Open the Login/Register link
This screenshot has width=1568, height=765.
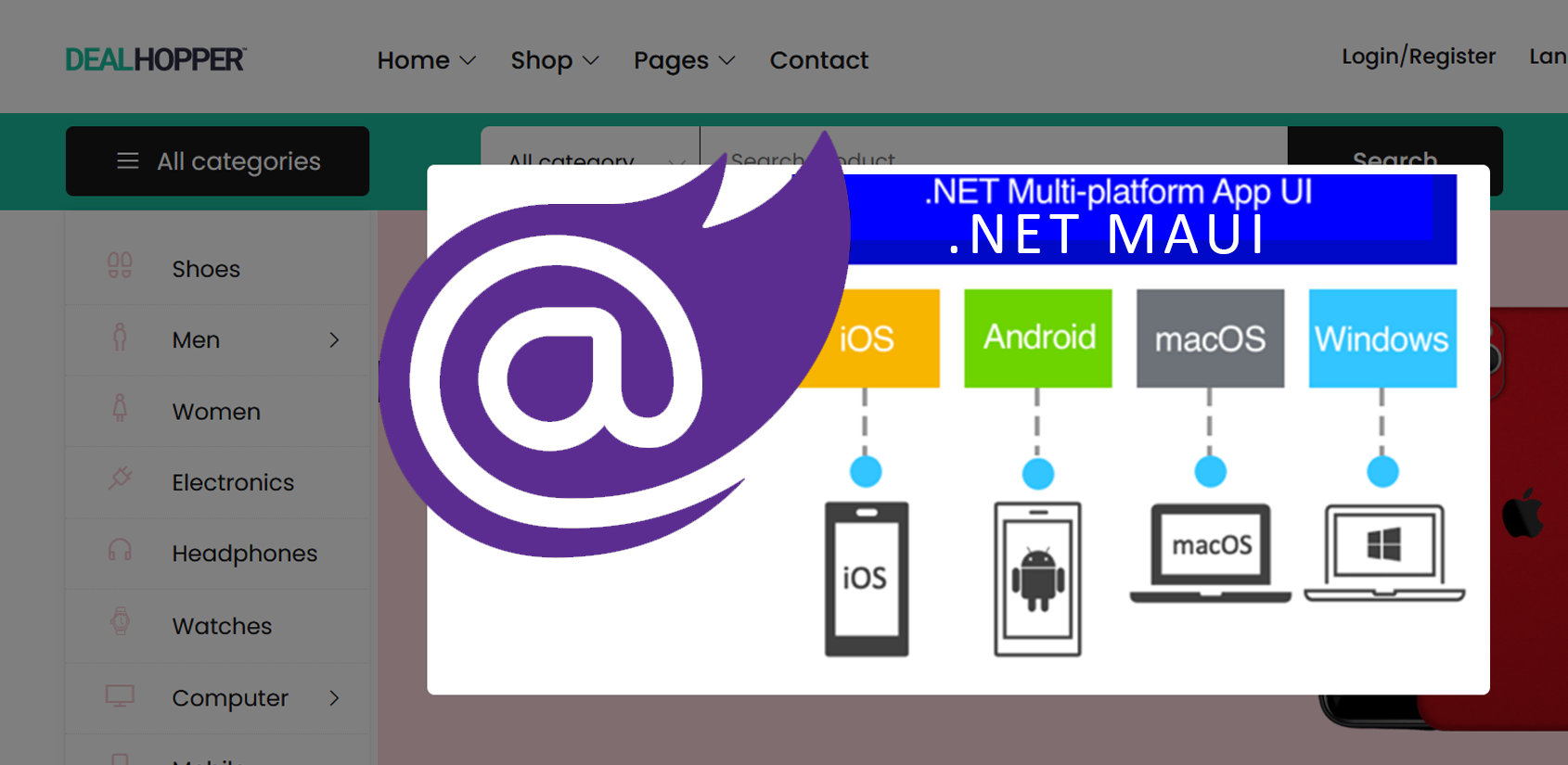(x=1418, y=57)
